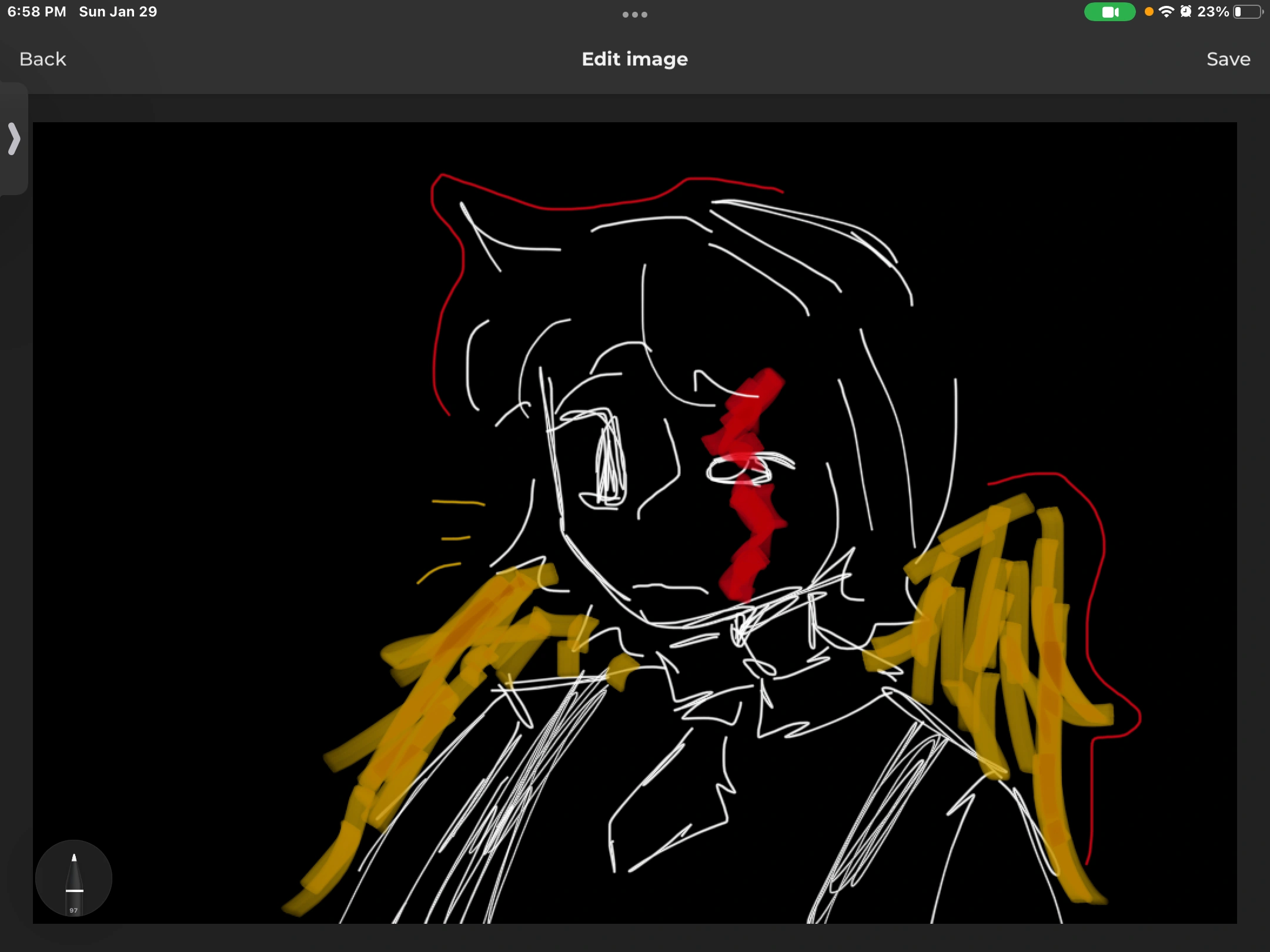
Task: Save the edited image
Action: pos(1228,58)
